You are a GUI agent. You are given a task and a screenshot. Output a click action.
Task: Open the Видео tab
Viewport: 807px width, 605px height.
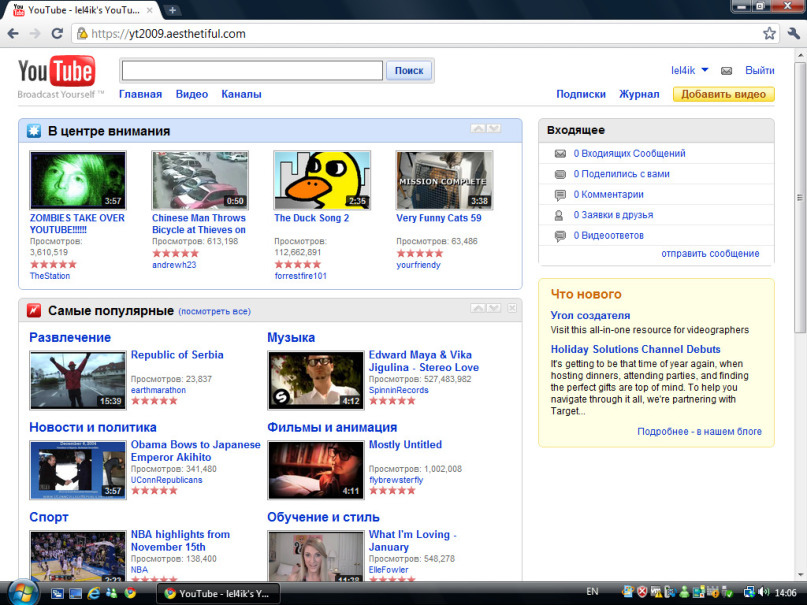[192, 94]
